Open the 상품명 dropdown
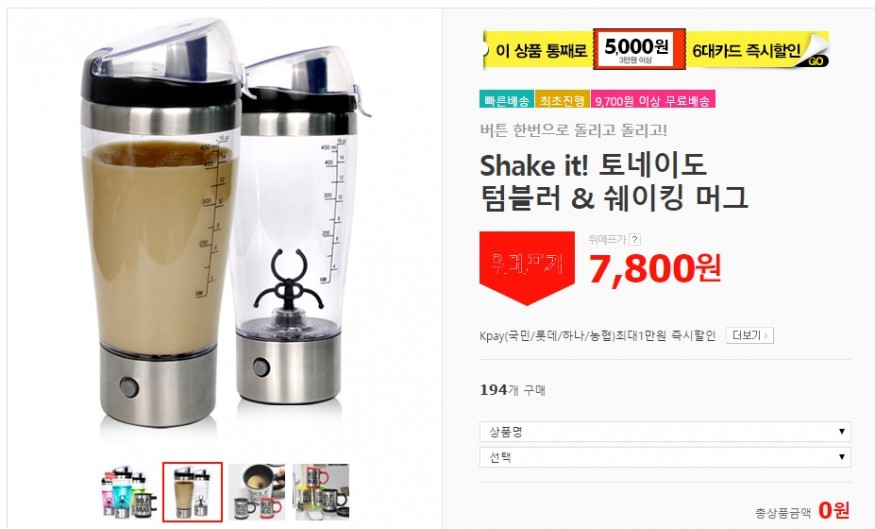This screenshot has width=875, height=529. pyautogui.click(x=665, y=431)
